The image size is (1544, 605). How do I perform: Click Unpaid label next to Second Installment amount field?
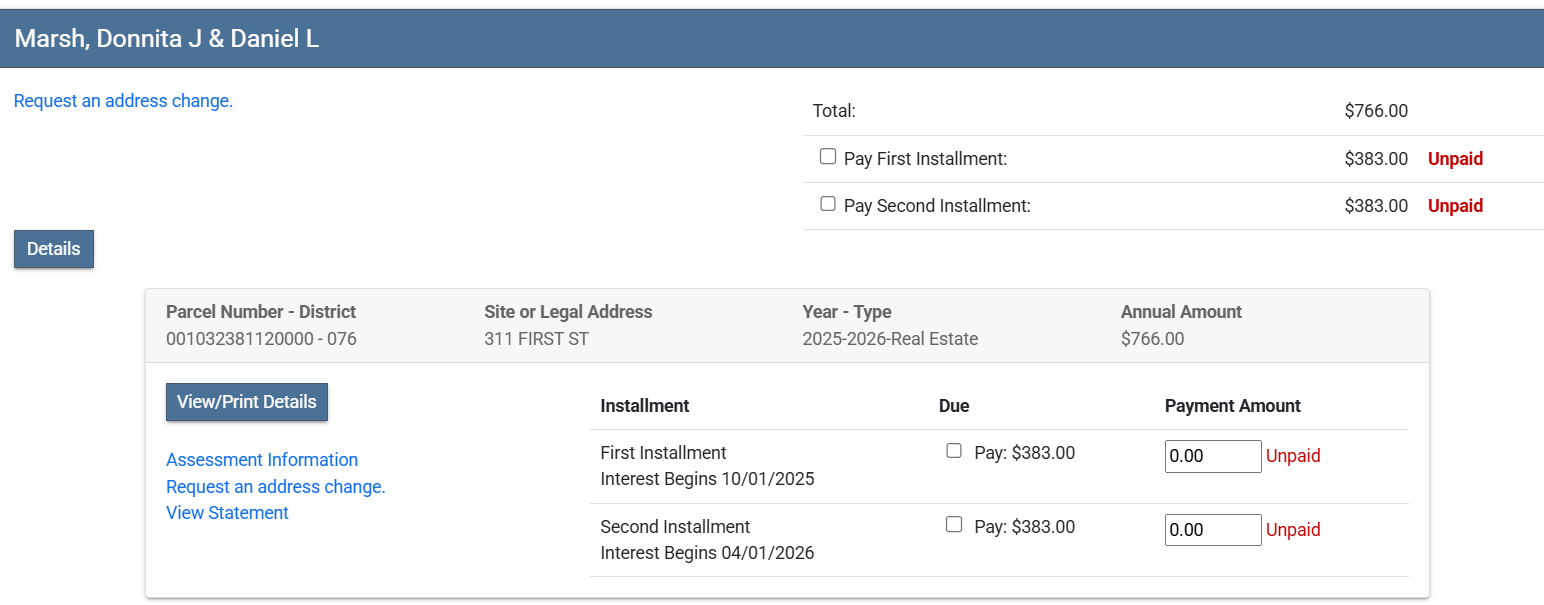1293,530
